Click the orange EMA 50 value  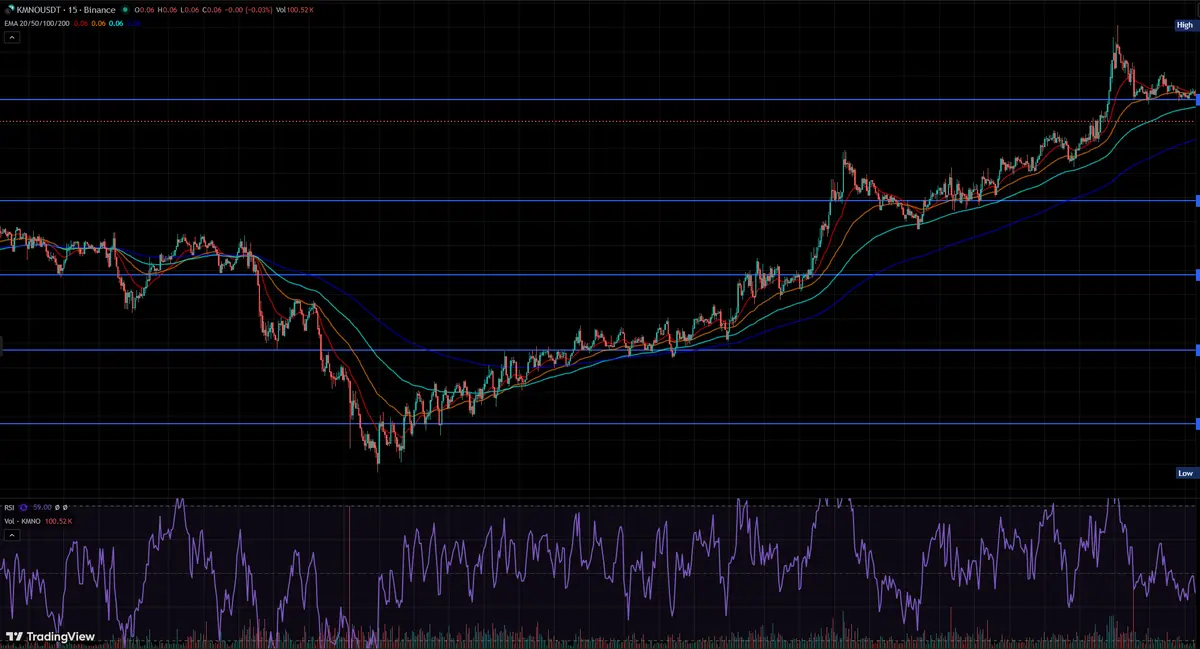point(98,23)
